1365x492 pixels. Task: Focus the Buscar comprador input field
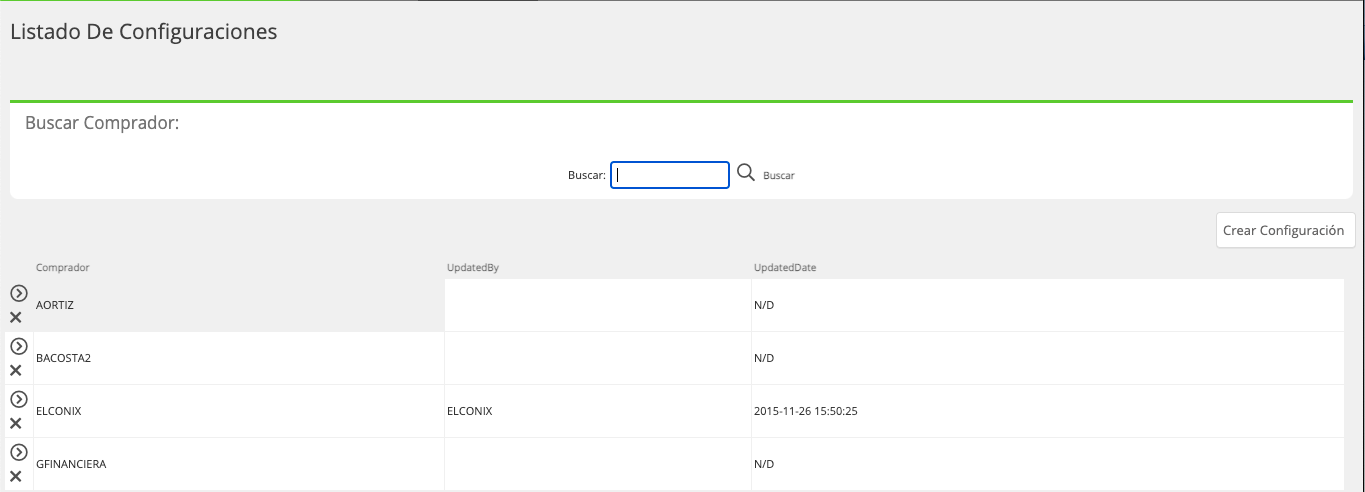pyautogui.click(x=670, y=175)
